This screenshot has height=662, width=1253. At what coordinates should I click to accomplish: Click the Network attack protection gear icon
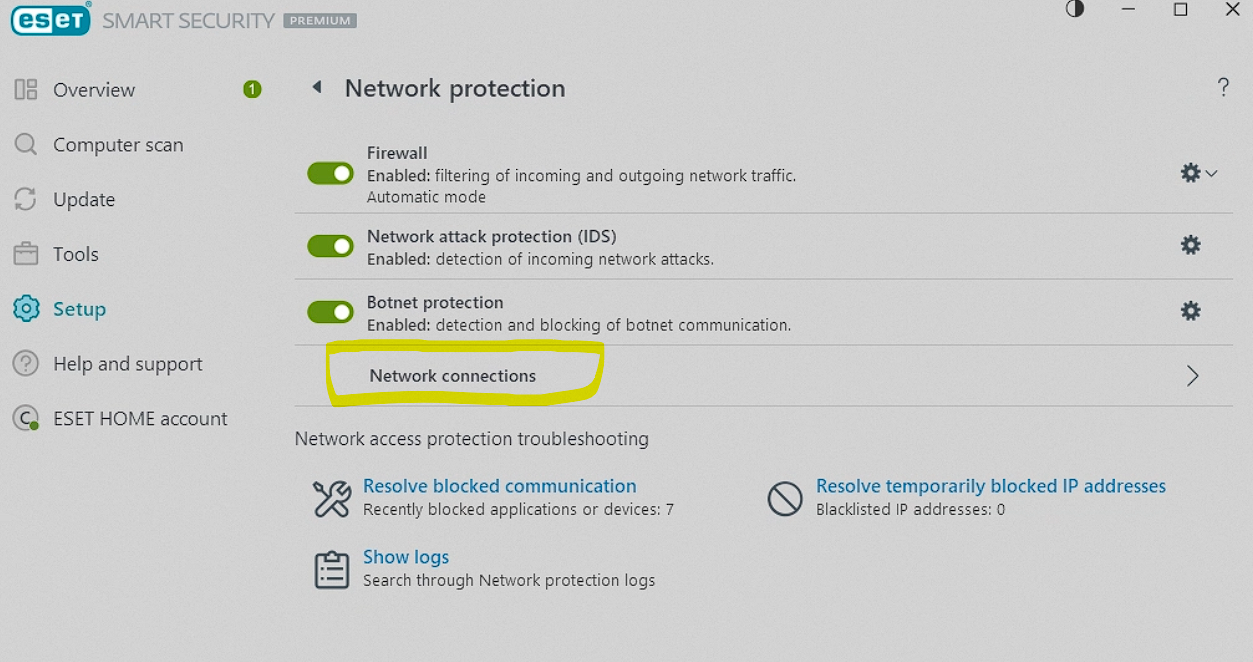coord(1190,245)
